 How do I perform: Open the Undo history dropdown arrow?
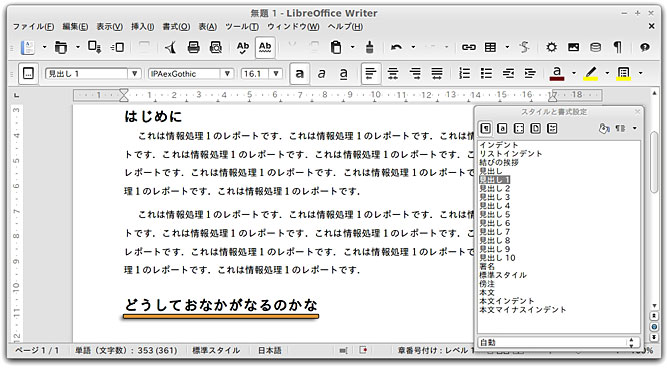point(413,47)
